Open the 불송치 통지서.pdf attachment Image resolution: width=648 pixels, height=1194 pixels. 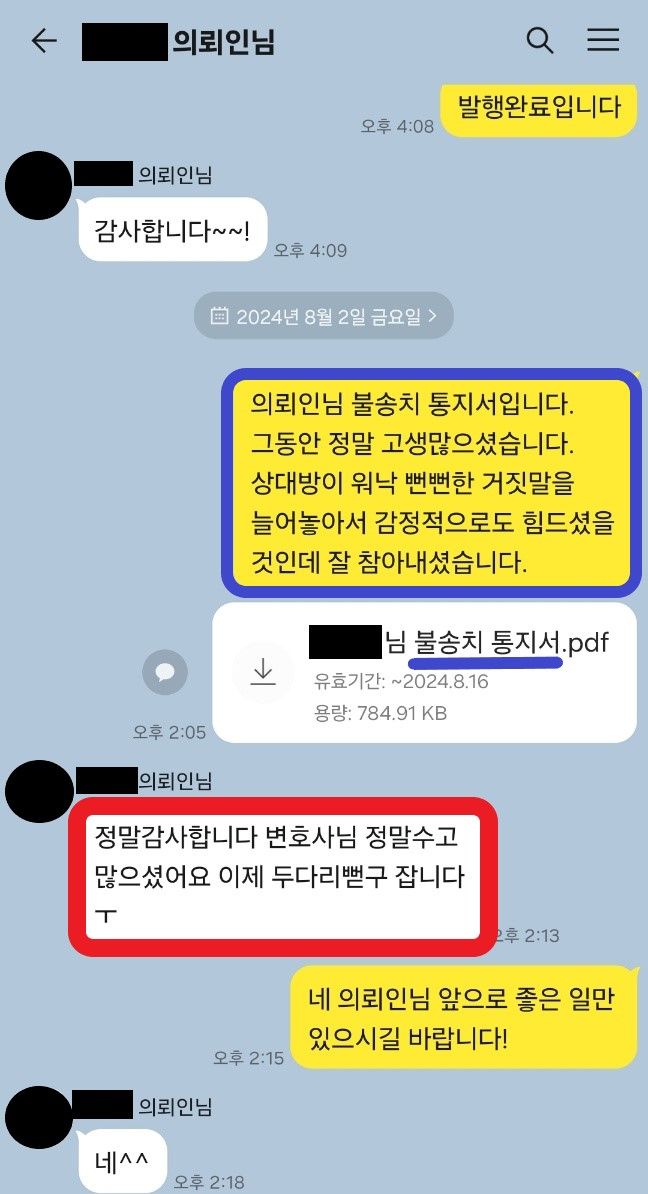click(424, 672)
